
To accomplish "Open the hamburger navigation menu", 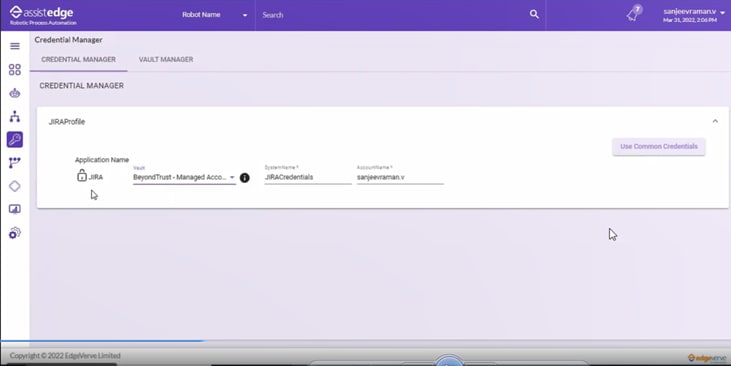I will click(x=15, y=46).
